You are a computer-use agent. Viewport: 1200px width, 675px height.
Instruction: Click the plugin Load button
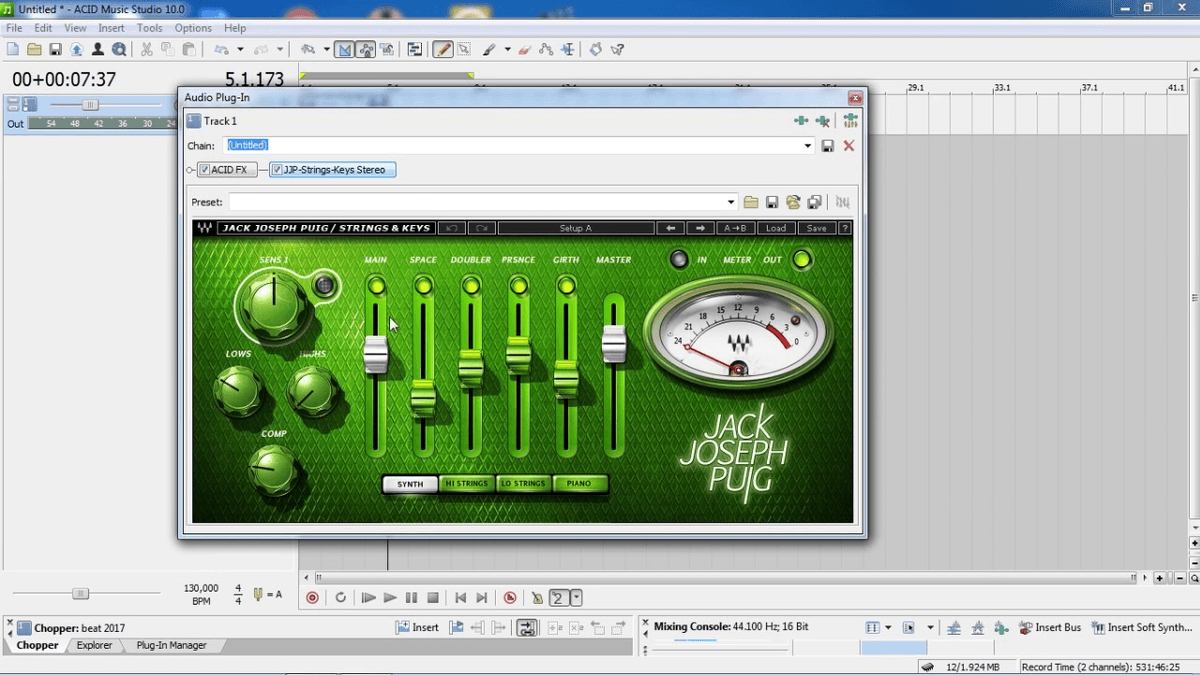(x=776, y=228)
